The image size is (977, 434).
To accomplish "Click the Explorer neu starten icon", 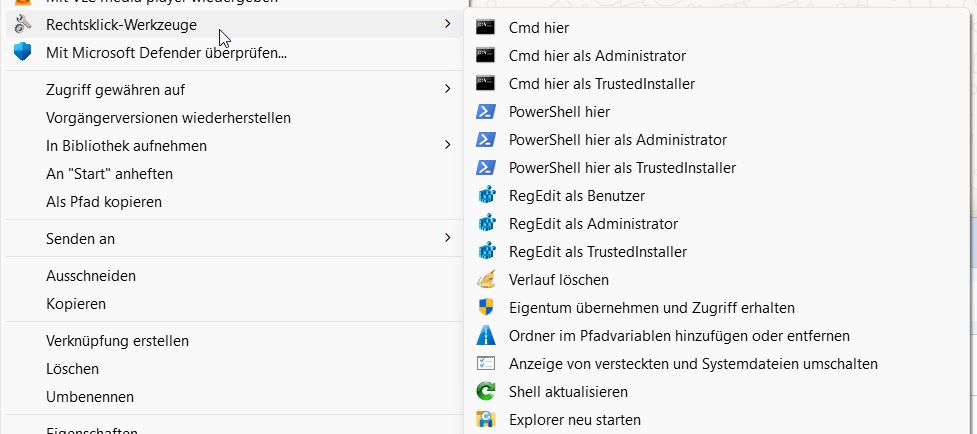I will point(487,420).
